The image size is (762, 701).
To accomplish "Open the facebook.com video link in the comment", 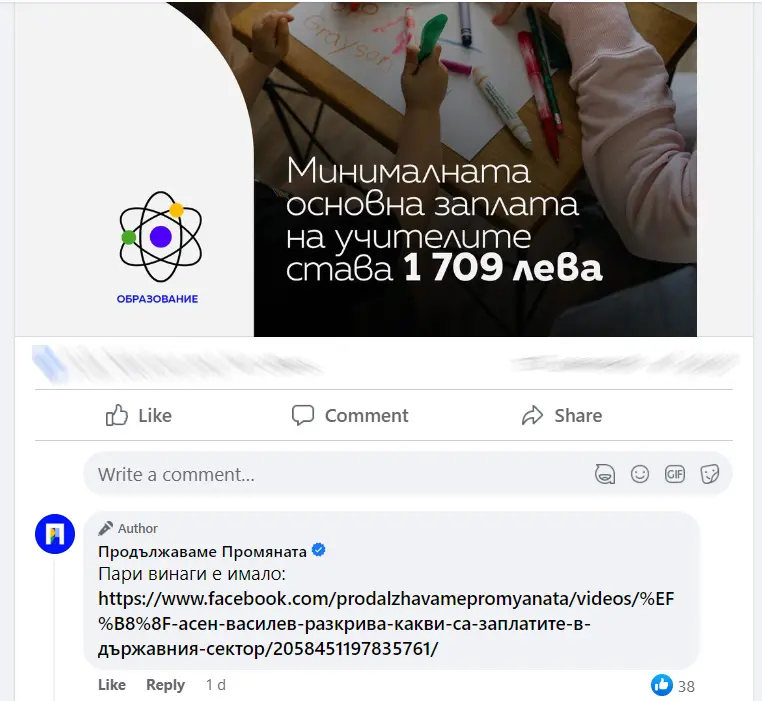I will pos(386,623).
